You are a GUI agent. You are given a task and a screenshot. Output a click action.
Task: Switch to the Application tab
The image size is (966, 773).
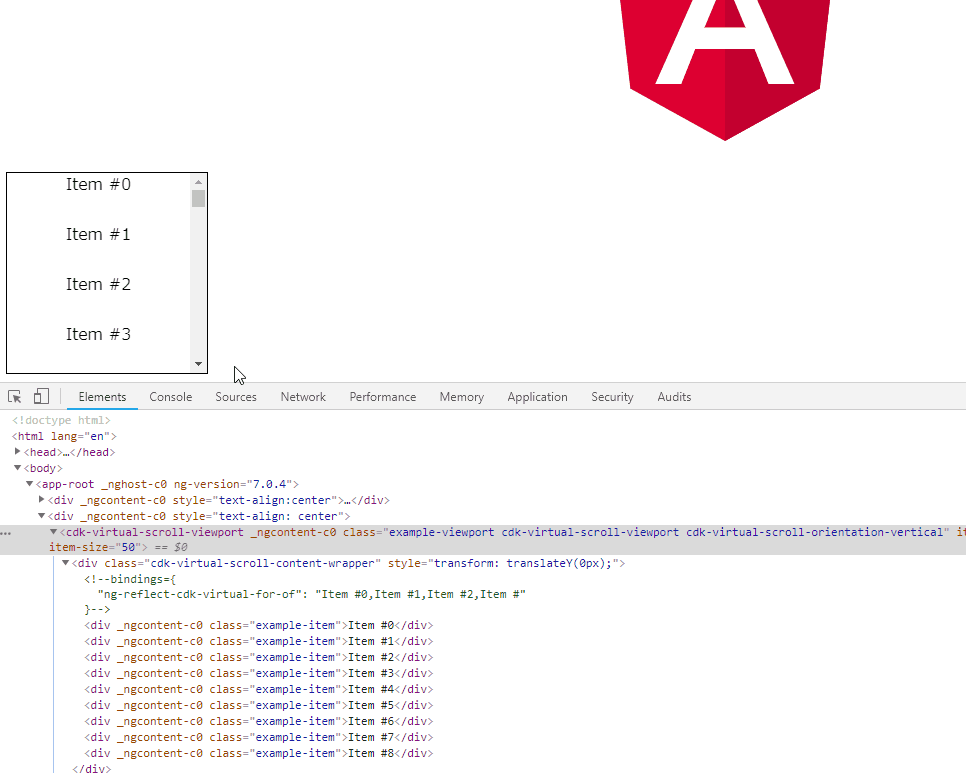[x=537, y=397]
